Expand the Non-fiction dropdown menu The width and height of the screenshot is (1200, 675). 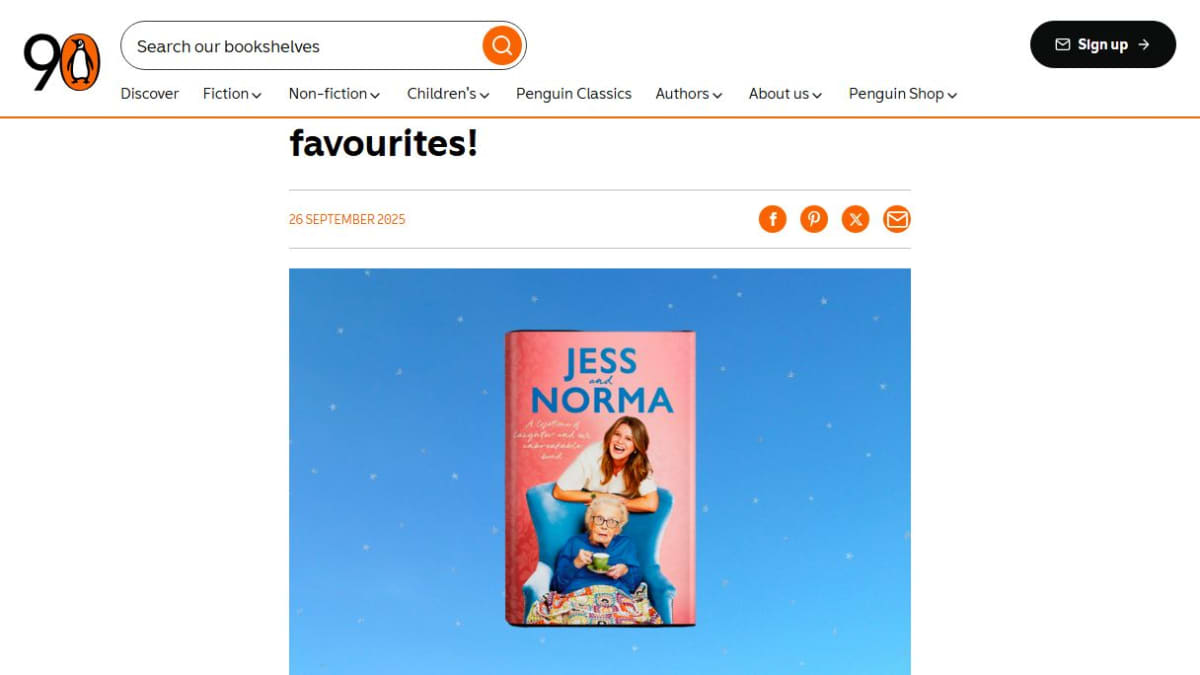point(335,94)
